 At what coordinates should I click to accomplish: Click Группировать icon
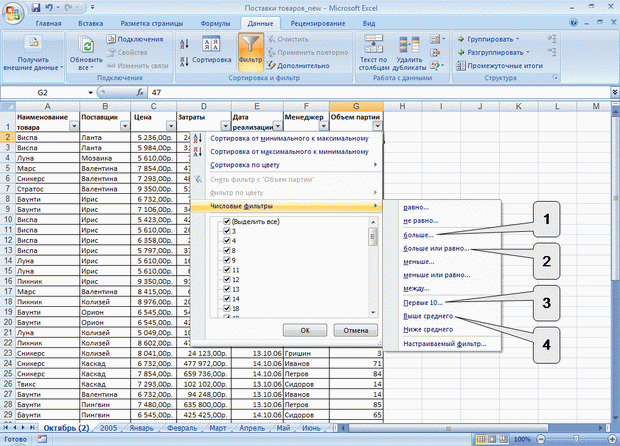[x=461, y=39]
